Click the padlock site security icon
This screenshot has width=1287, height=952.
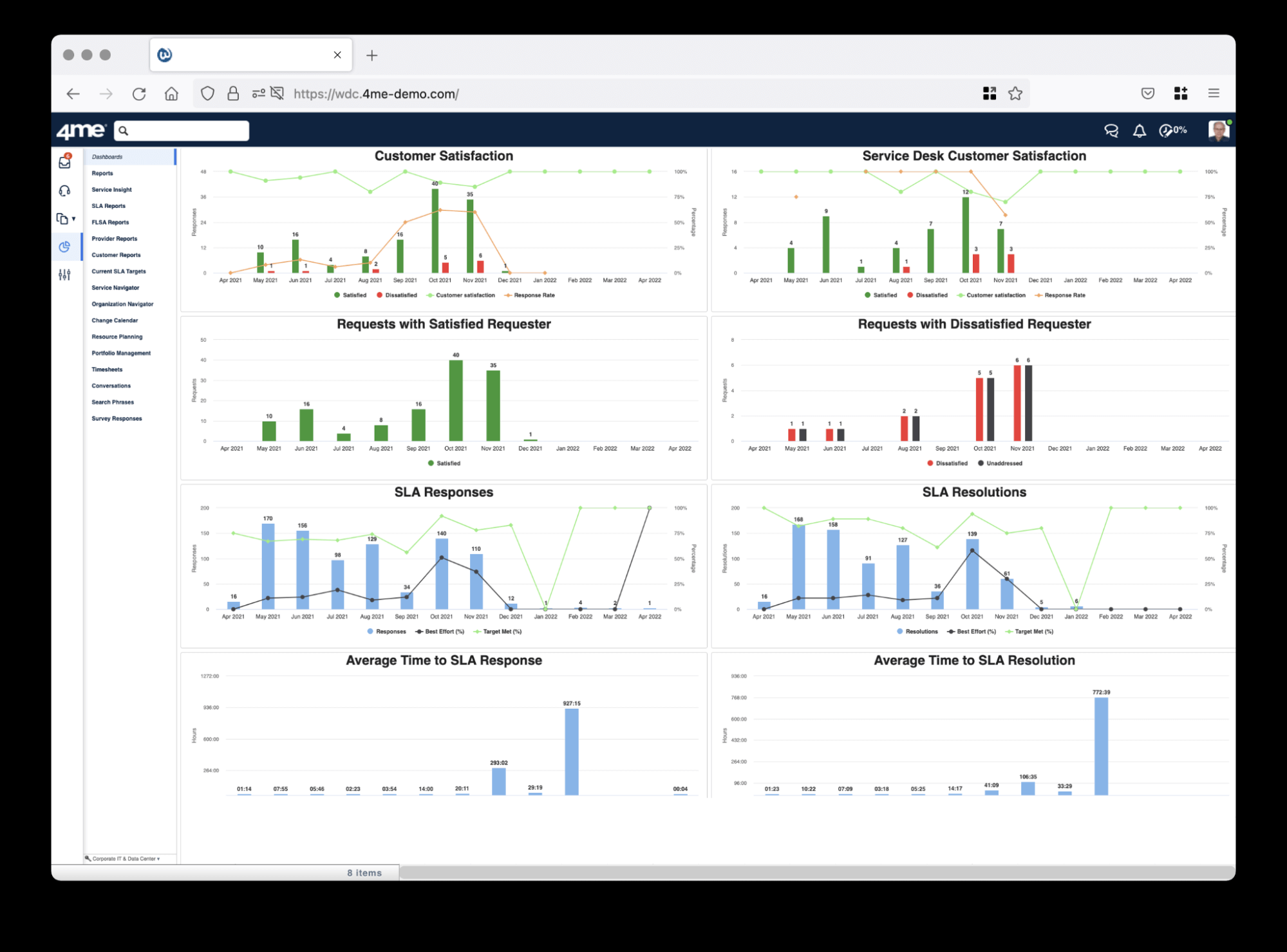233,94
